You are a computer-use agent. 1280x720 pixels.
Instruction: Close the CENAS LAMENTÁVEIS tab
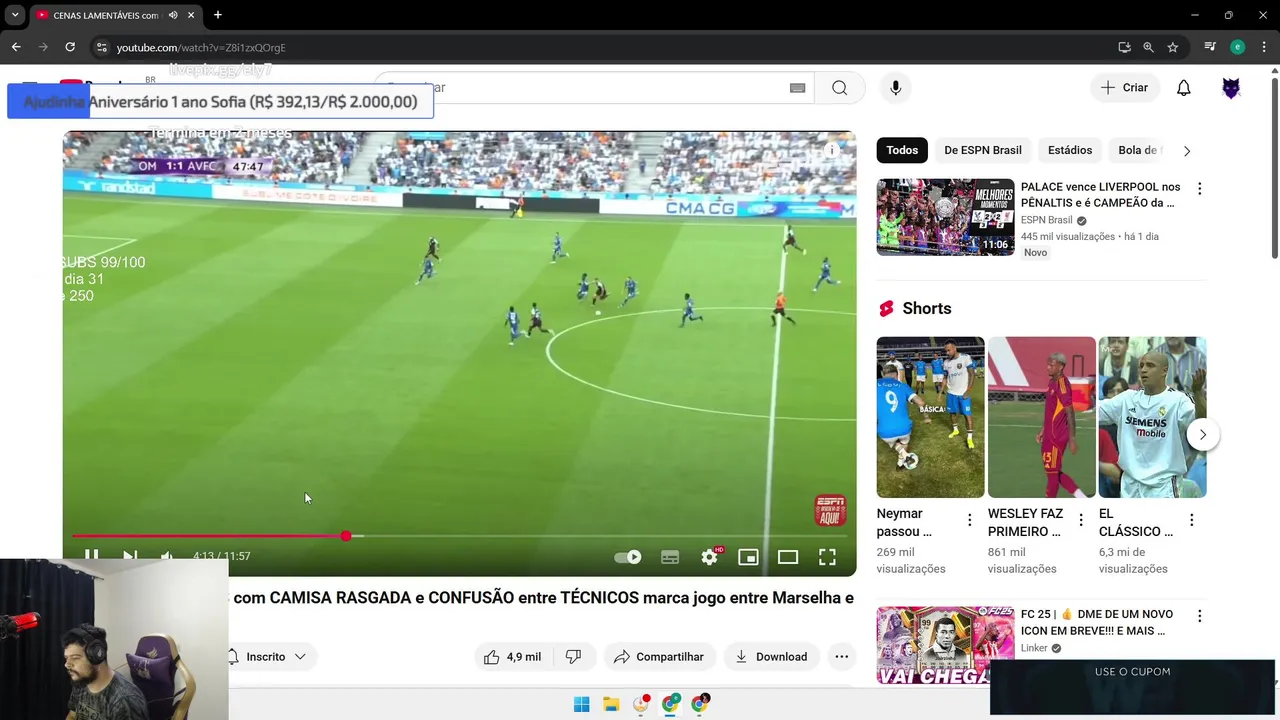pyautogui.click(x=191, y=15)
